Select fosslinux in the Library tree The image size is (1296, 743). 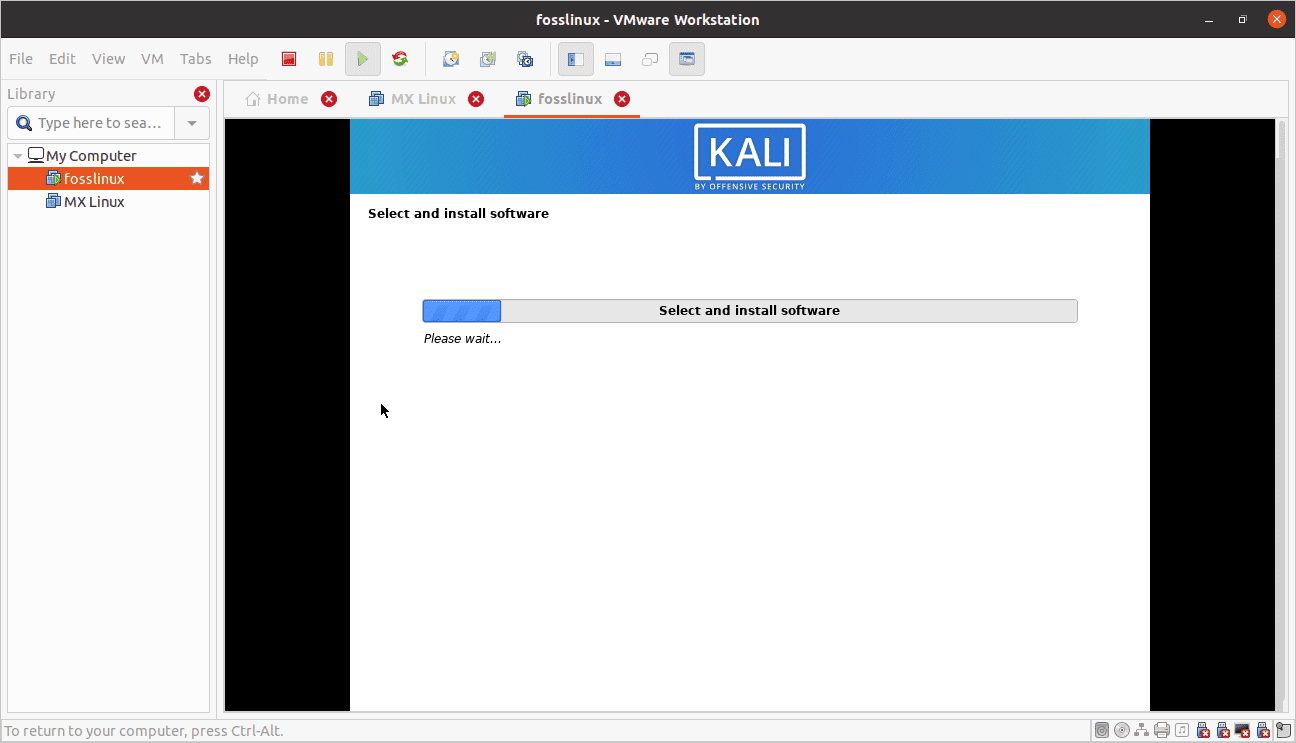coord(108,178)
